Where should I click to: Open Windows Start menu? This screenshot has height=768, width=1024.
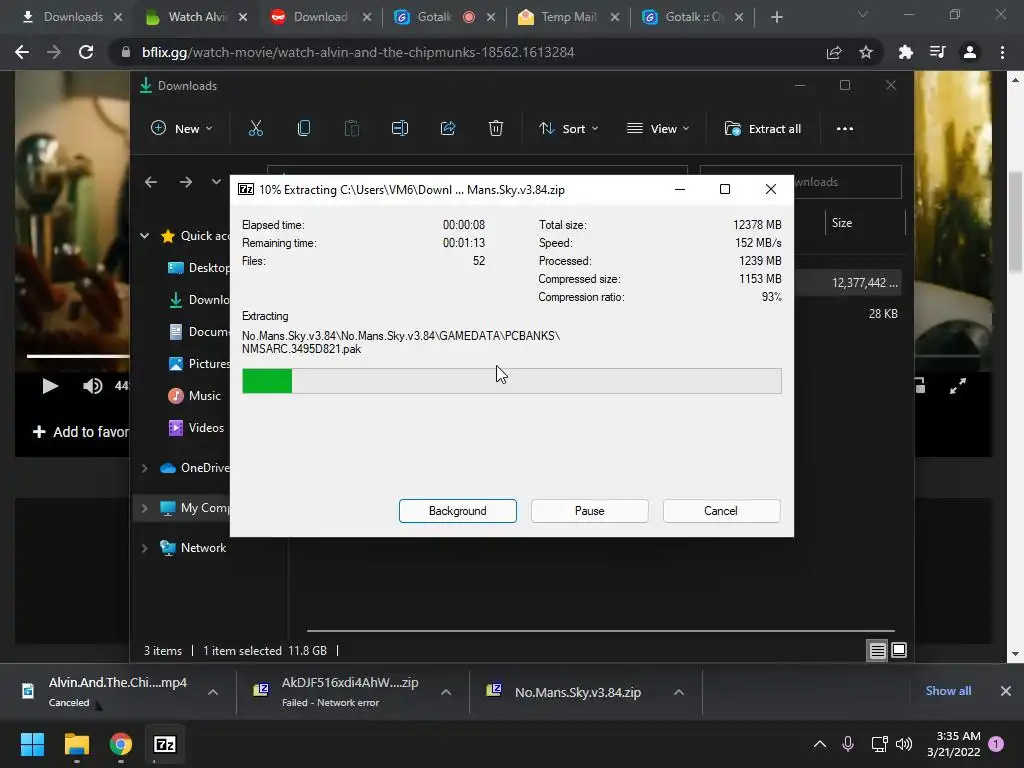click(x=32, y=744)
